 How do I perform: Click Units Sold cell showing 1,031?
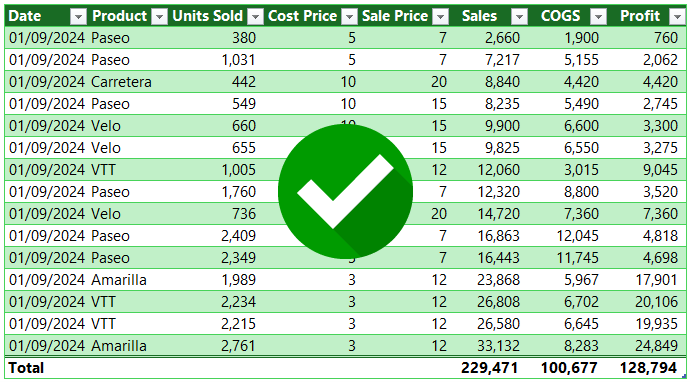click(238, 60)
